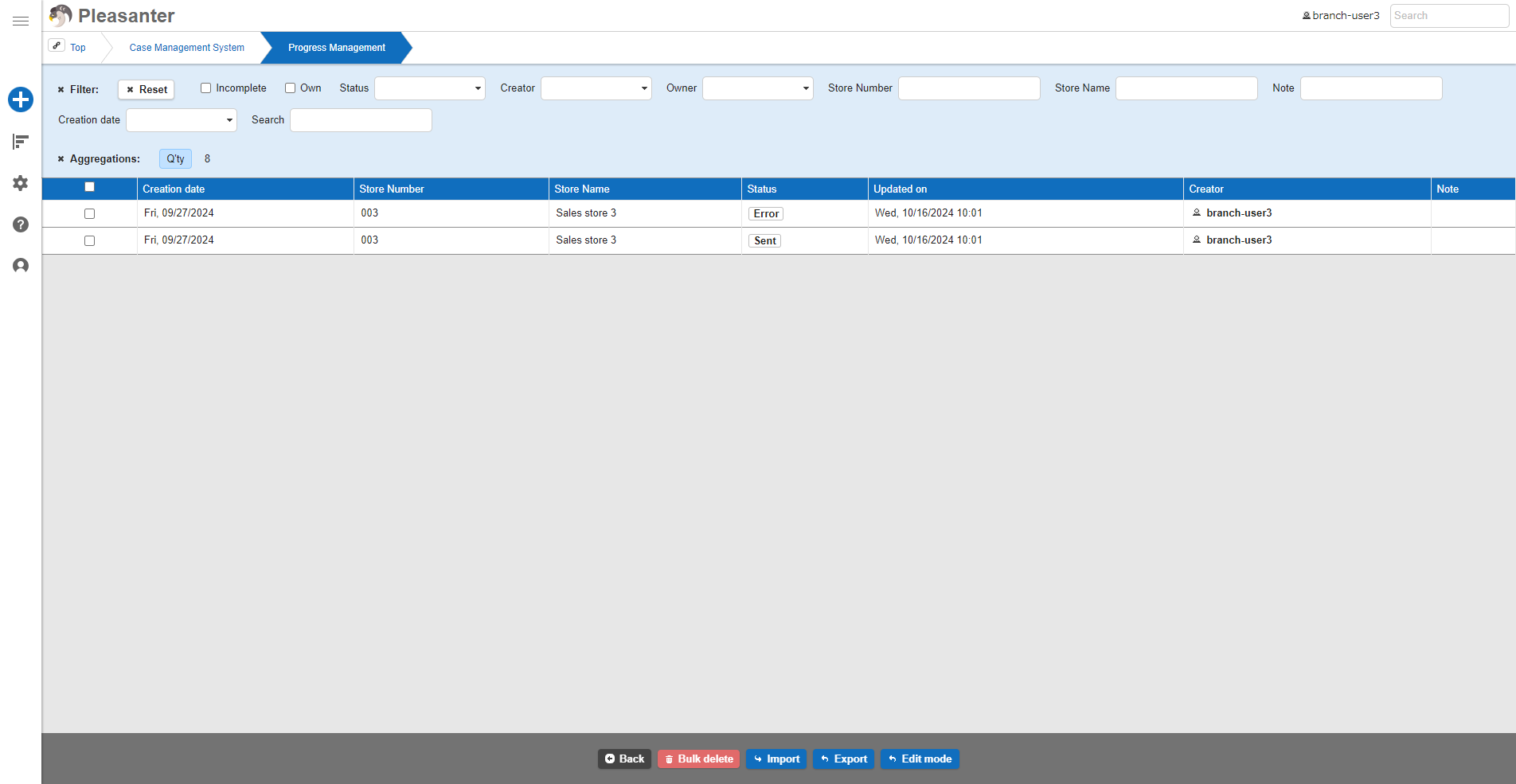This screenshot has height=784, width=1516.
Task: Select Progress Management breadcrumb
Action: (x=337, y=48)
